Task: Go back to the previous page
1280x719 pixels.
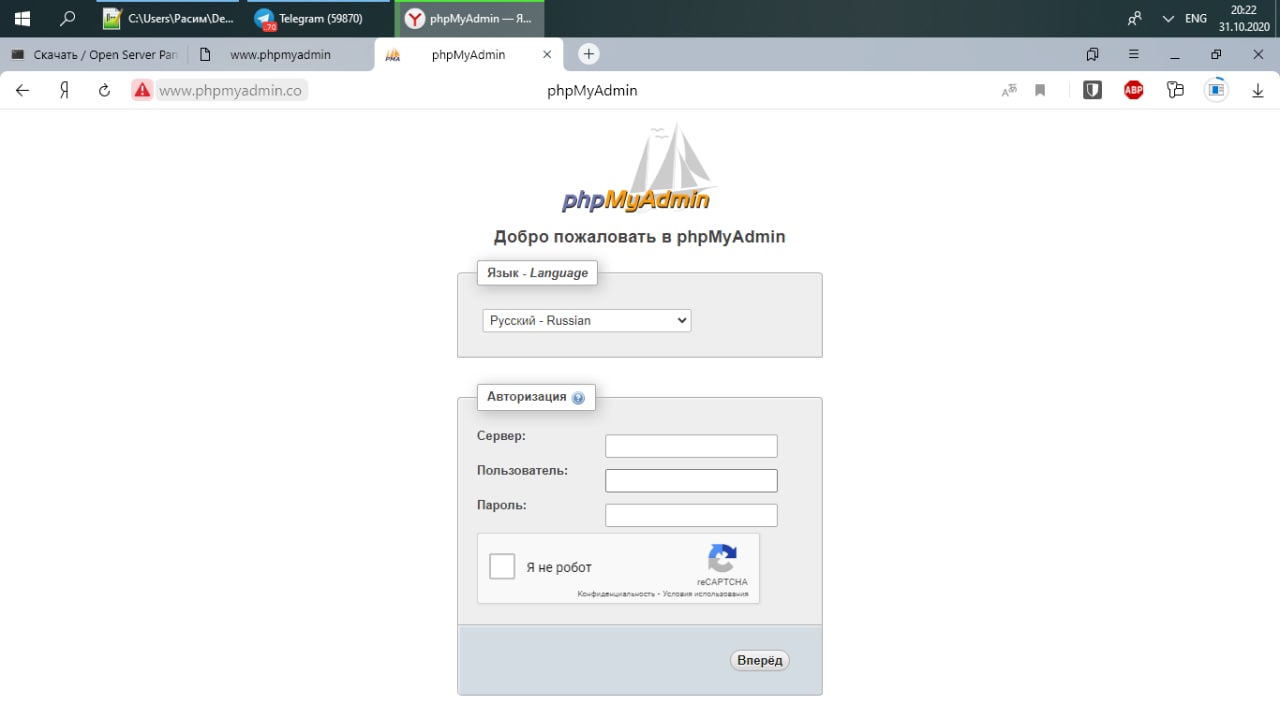Action: [x=23, y=90]
